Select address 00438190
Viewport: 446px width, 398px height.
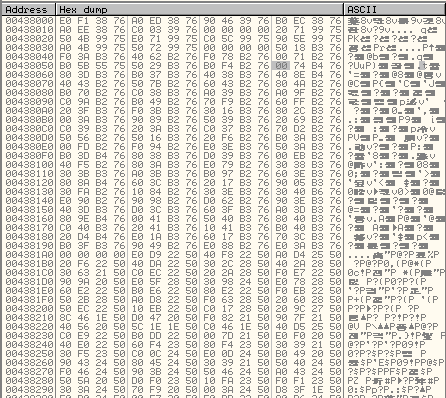[29, 246]
